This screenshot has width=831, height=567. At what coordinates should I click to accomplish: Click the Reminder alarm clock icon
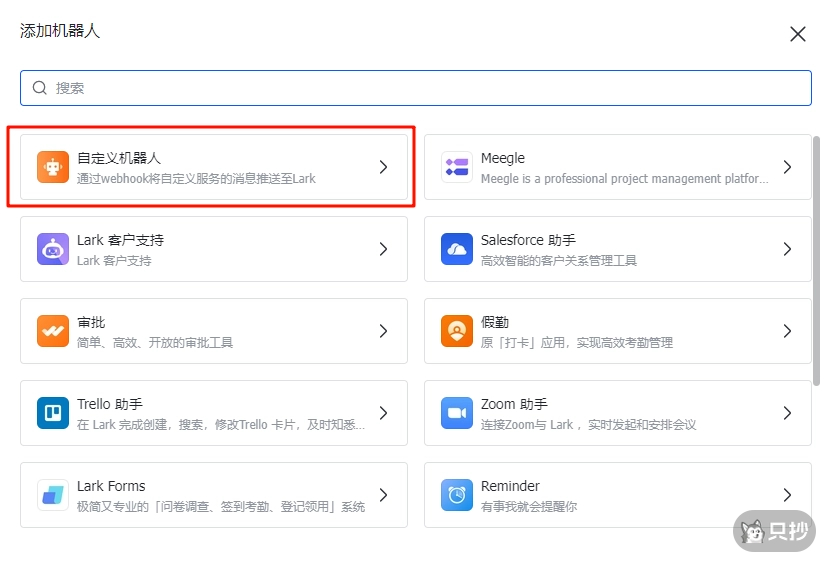(x=457, y=495)
